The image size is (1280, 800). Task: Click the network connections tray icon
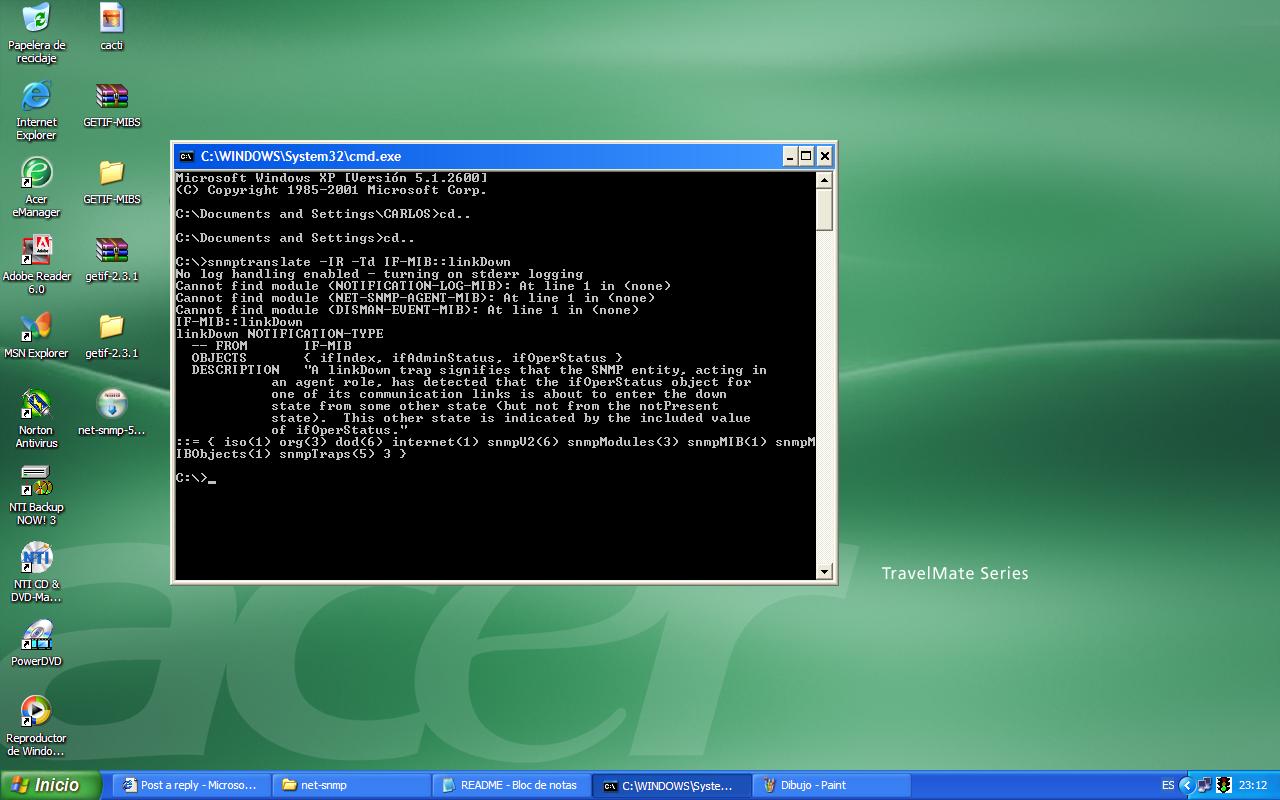point(1204,785)
